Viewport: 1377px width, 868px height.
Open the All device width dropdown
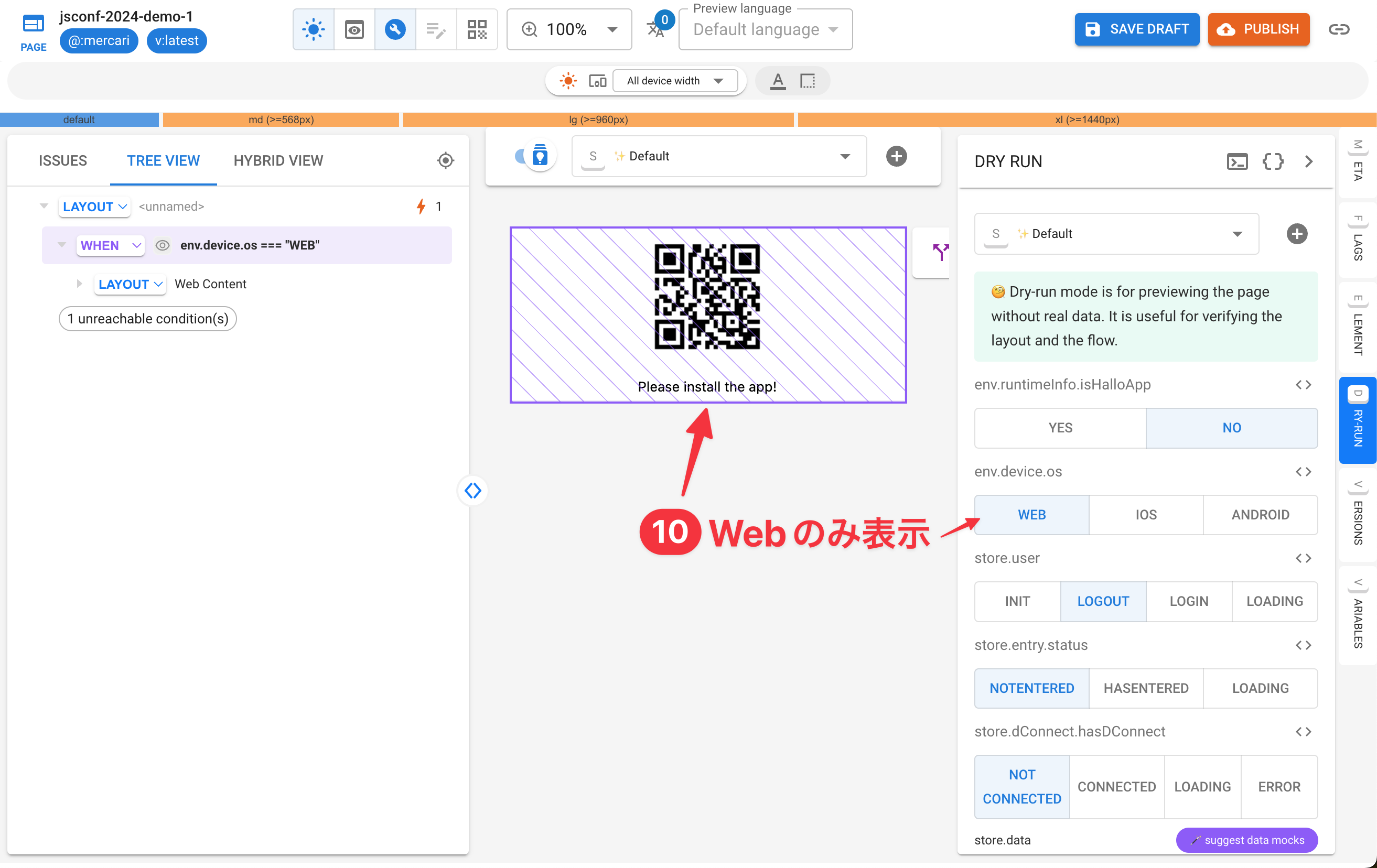675,81
